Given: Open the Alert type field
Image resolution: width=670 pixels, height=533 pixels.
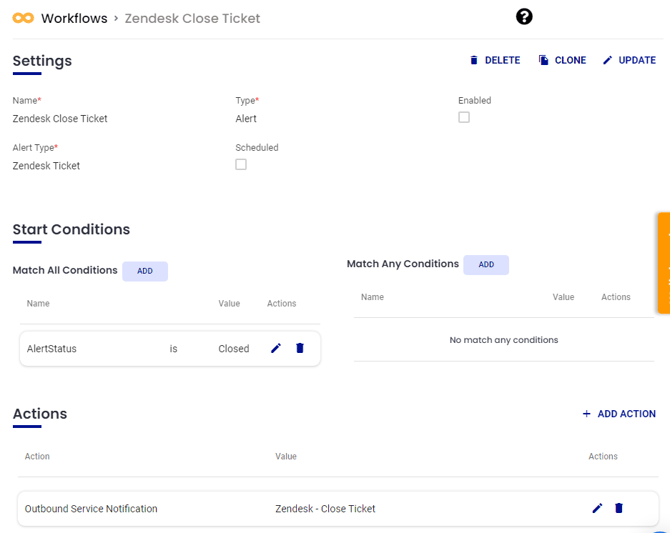Looking at the screenshot, I should (246, 119).
